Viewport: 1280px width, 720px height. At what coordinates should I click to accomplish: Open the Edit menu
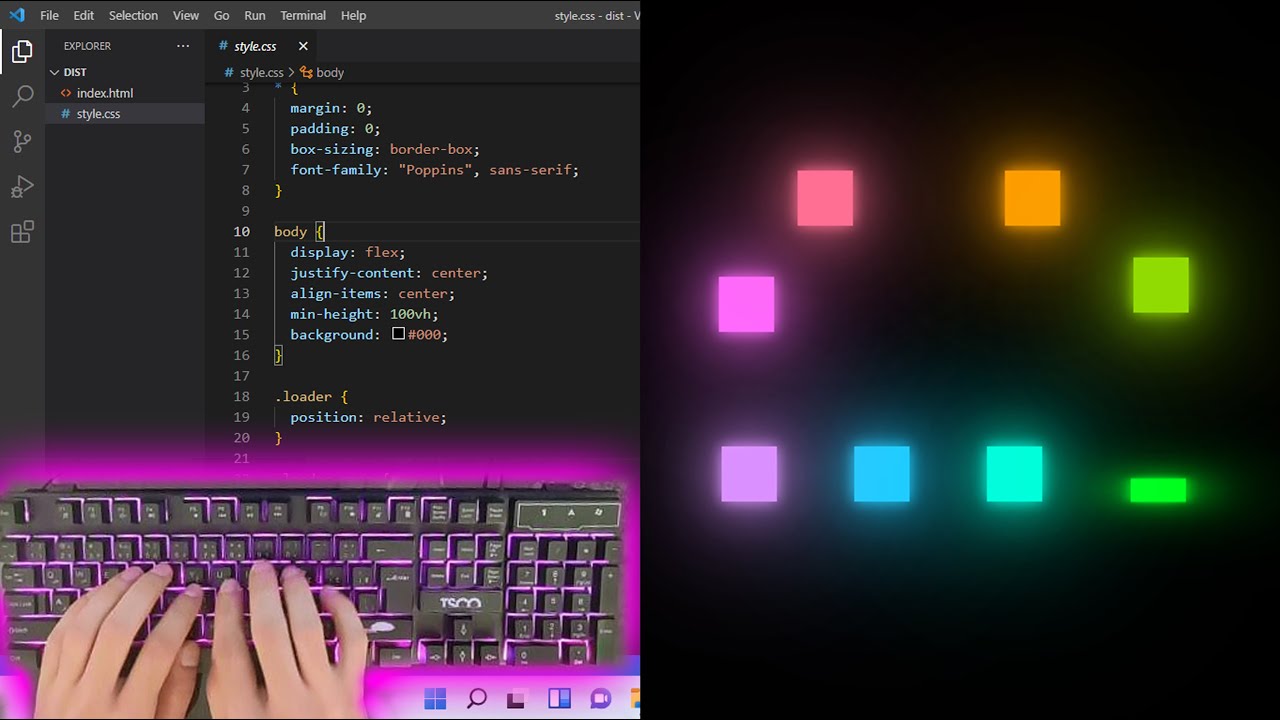coord(84,15)
